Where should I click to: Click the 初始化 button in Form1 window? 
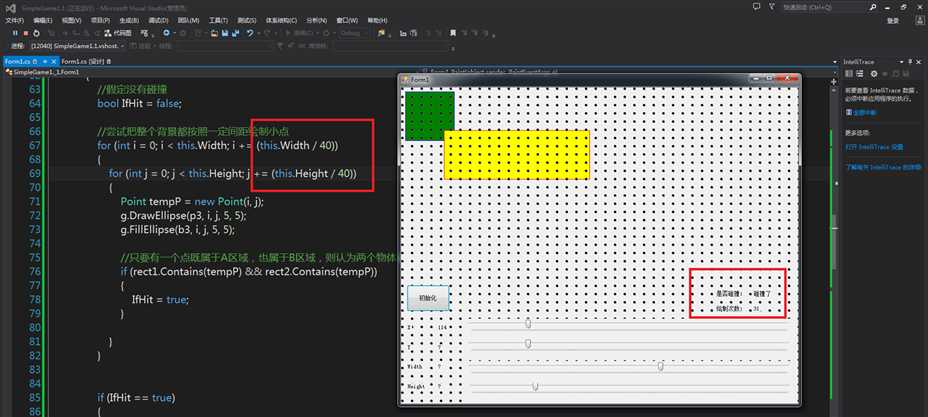click(428, 298)
